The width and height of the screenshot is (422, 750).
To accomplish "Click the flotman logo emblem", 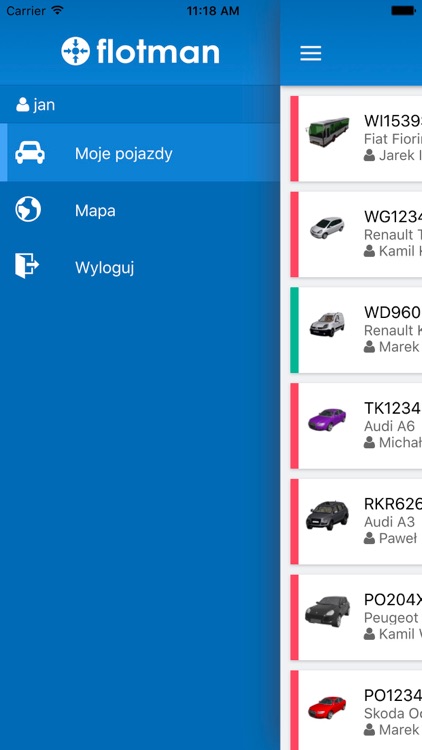I will click(76, 51).
